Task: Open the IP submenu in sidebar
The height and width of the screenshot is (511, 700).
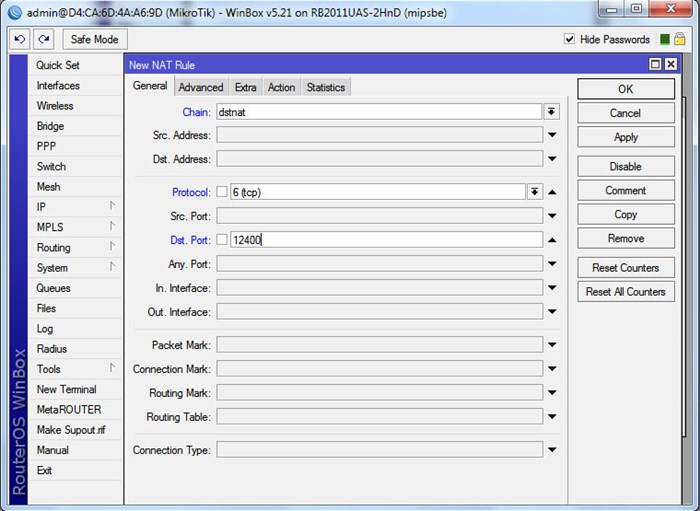Action: coord(75,207)
